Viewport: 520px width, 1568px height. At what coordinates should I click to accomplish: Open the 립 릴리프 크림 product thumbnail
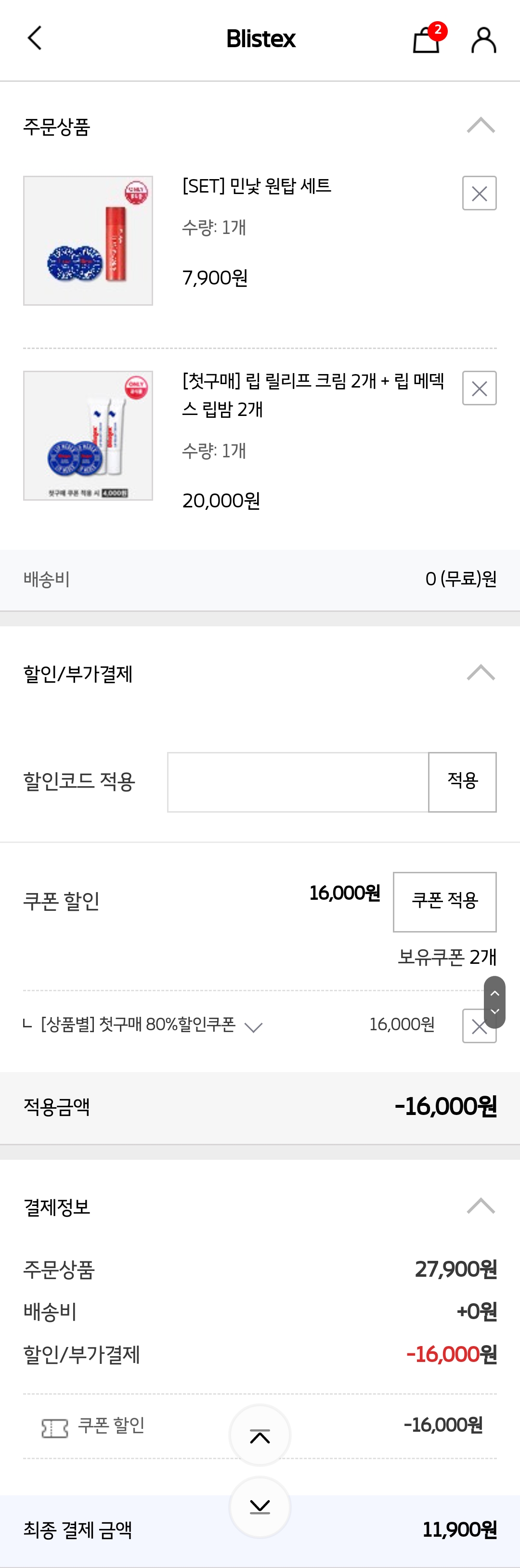[x=88, y=436]
